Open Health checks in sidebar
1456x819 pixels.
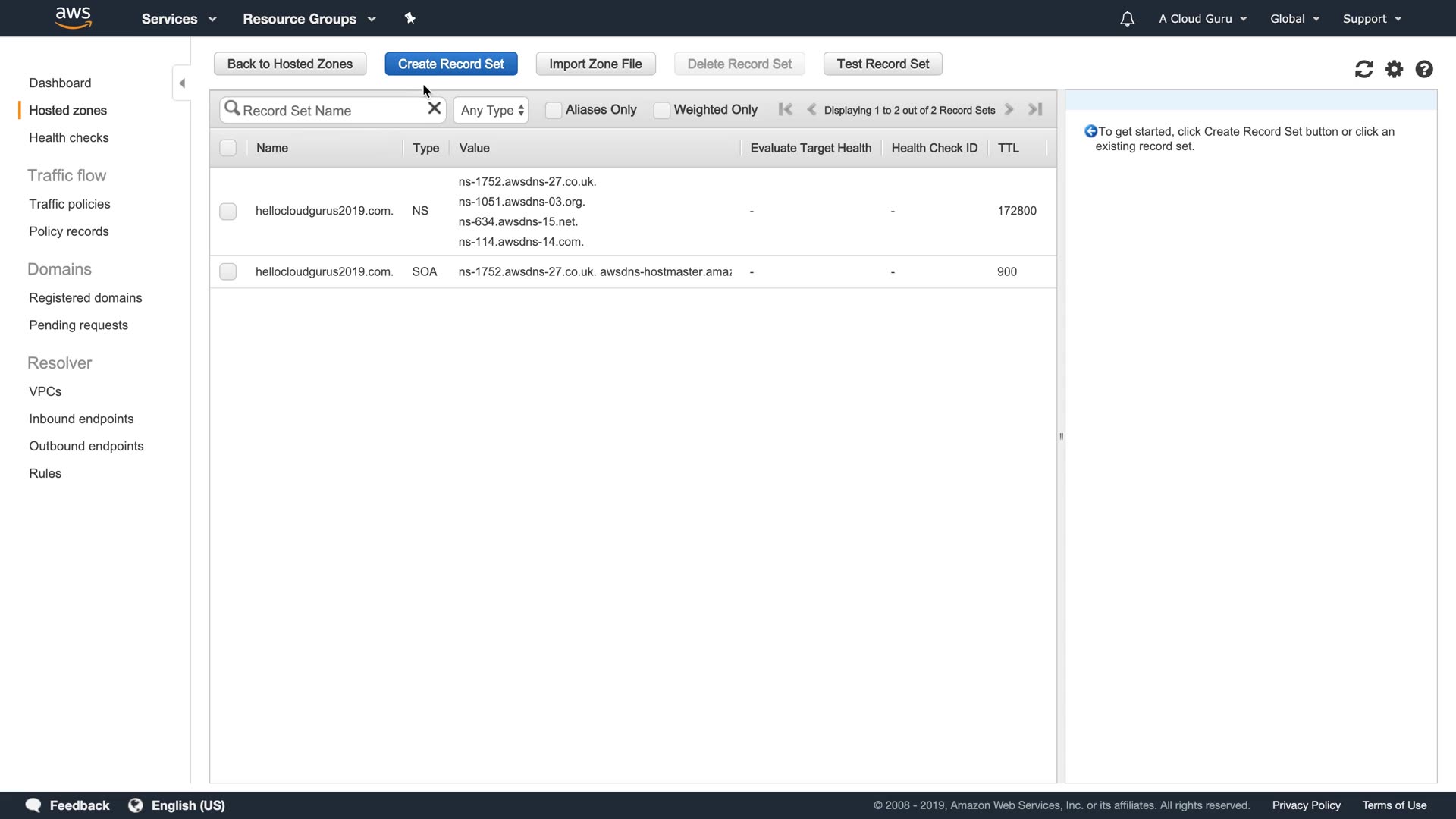pyautogui.click(x=68, y=137)
